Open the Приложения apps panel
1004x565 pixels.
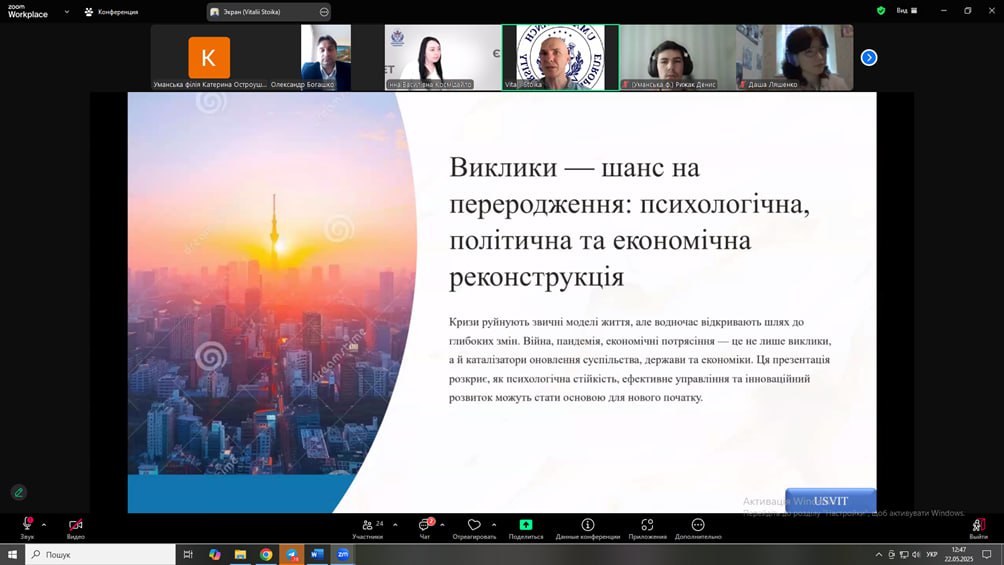coord(647,527)
